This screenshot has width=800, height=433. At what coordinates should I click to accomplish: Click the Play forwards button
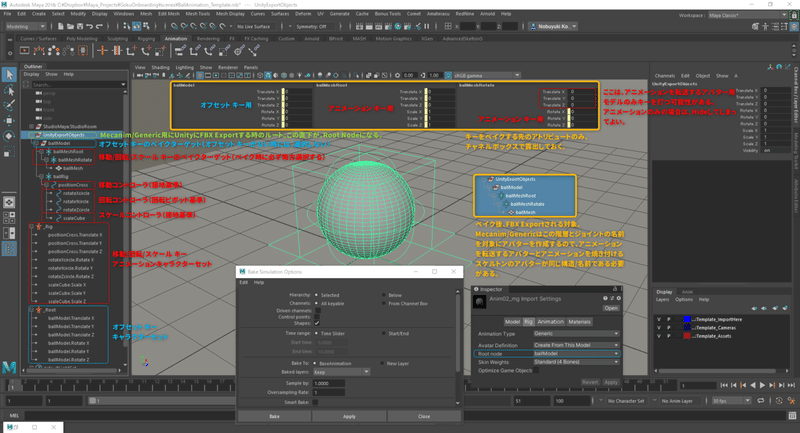[762, 386]
